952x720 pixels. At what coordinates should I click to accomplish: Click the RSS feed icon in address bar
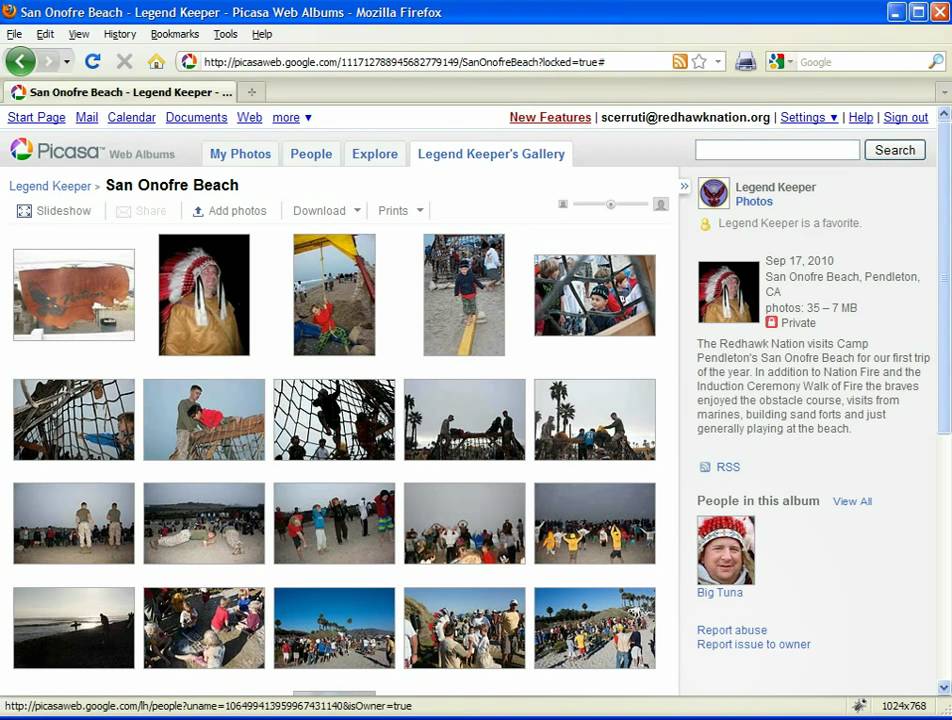[x=680, y=61]
